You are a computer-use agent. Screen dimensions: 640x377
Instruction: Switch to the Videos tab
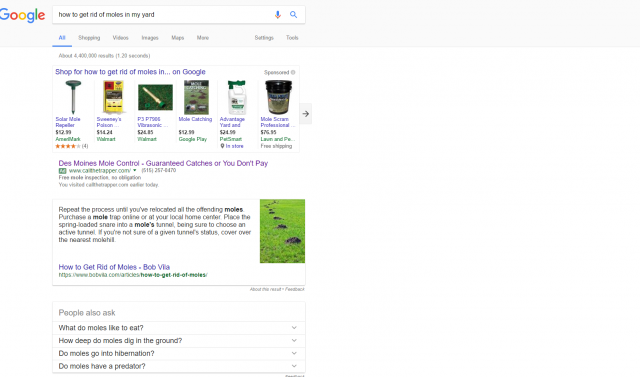(x=120, y=38)
